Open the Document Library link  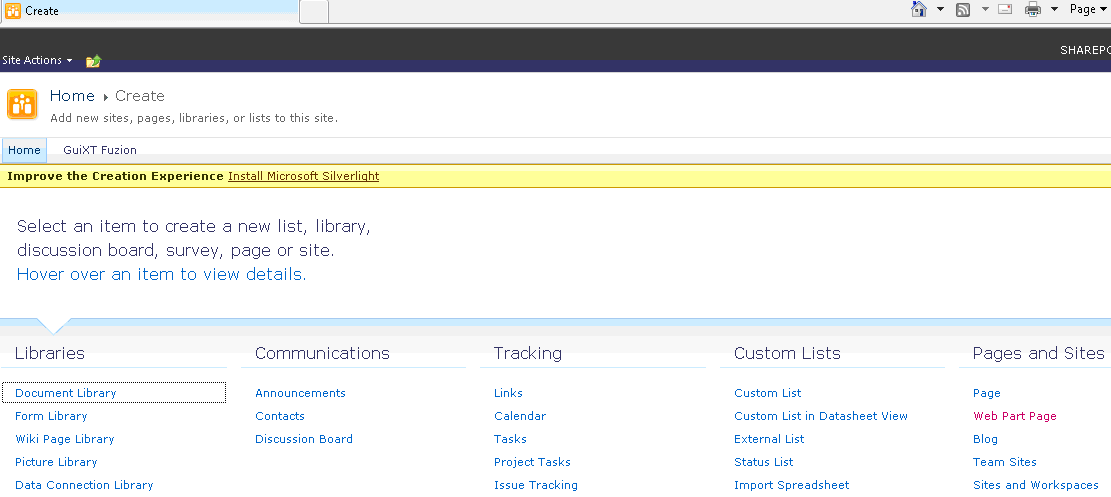(65, 393)
